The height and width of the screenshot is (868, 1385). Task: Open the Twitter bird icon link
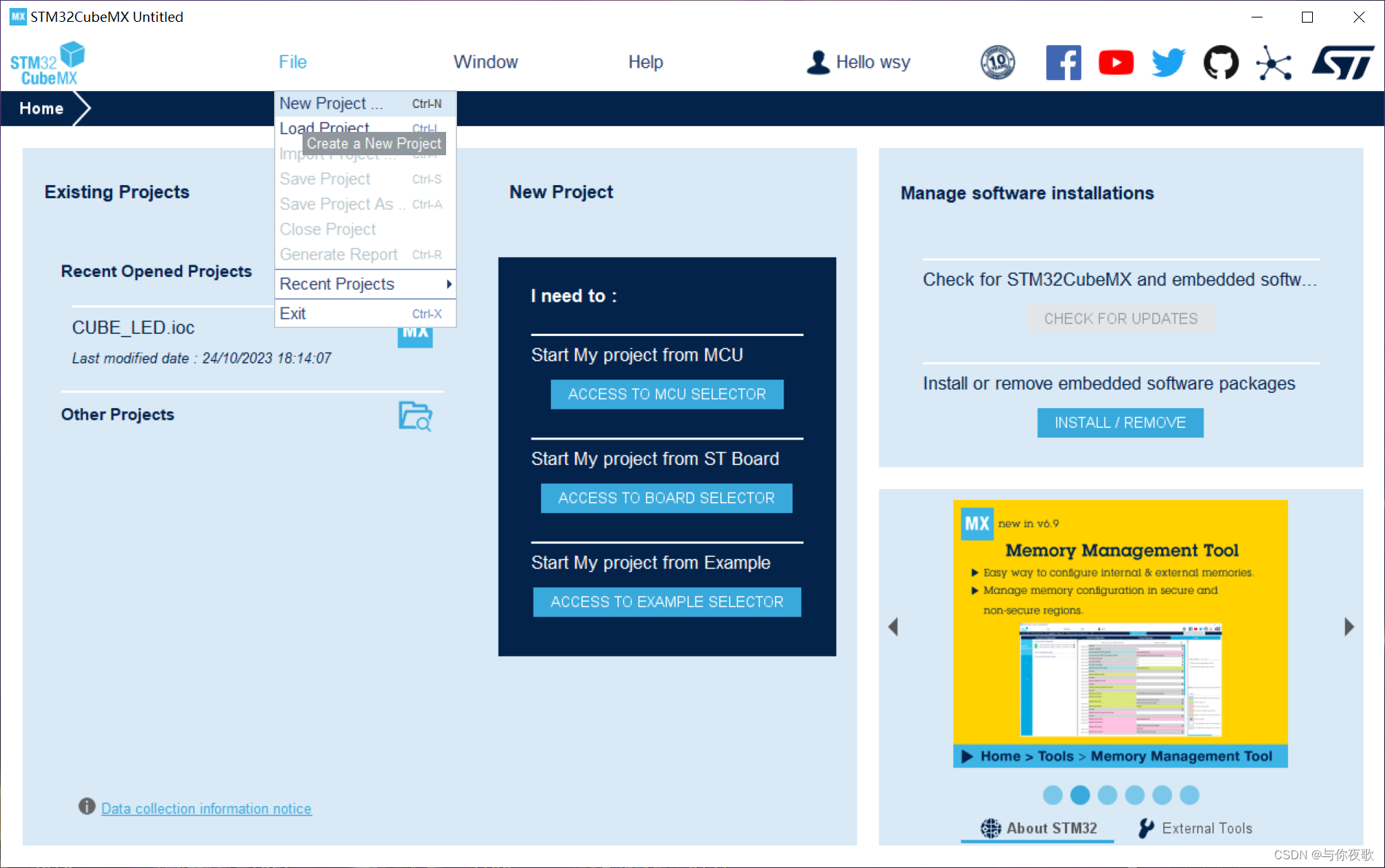click(x=1169, y=63)
